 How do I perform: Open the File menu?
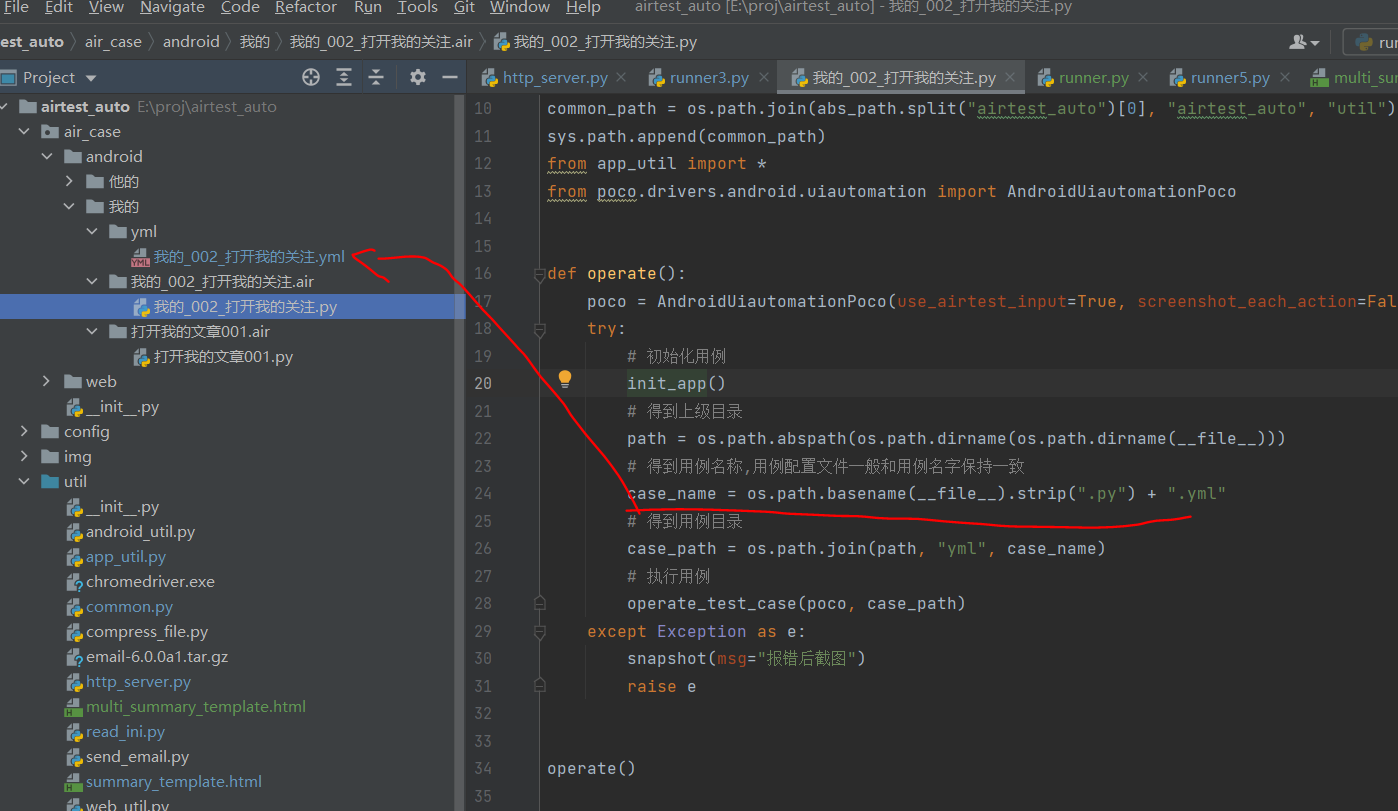(16, 8)
